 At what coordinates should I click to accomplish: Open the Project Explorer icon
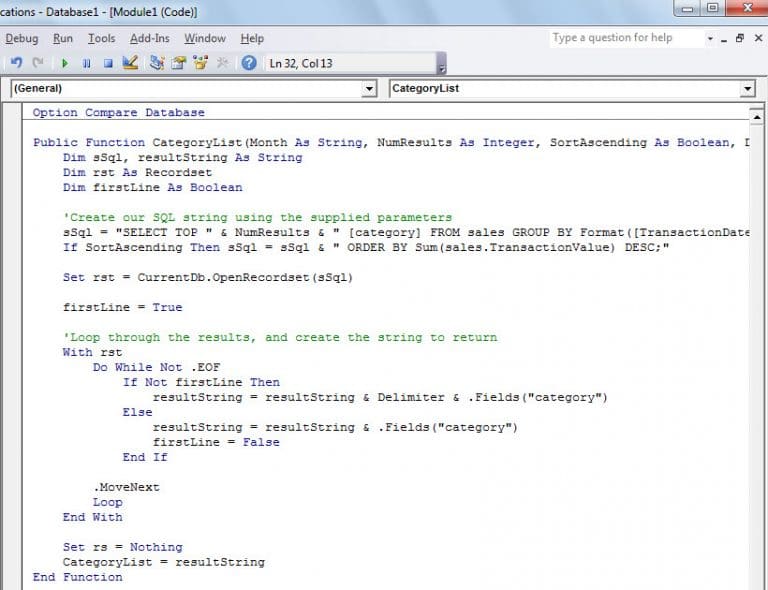click(157, 63)
